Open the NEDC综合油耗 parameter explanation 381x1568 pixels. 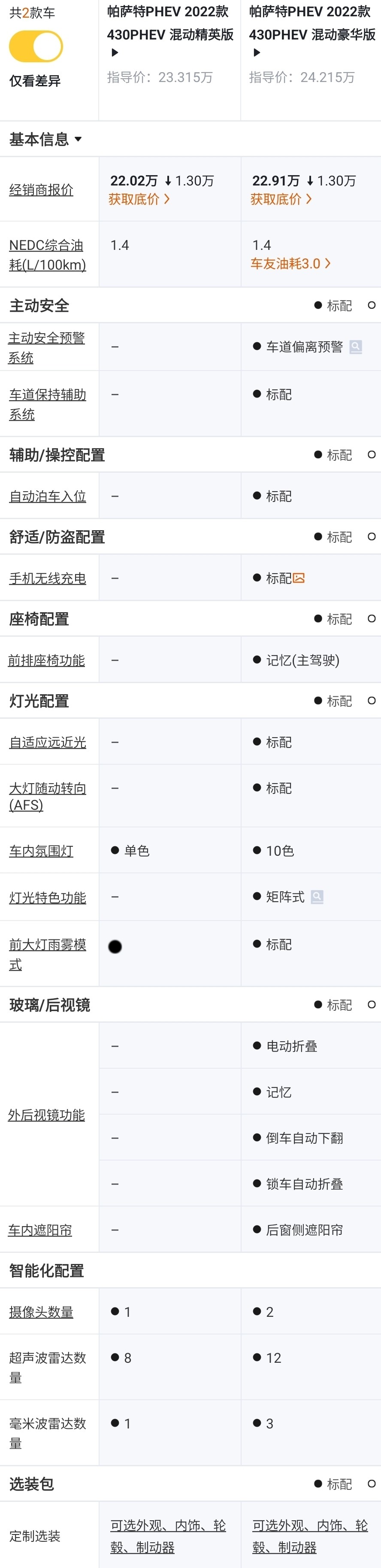pos(48,255)
